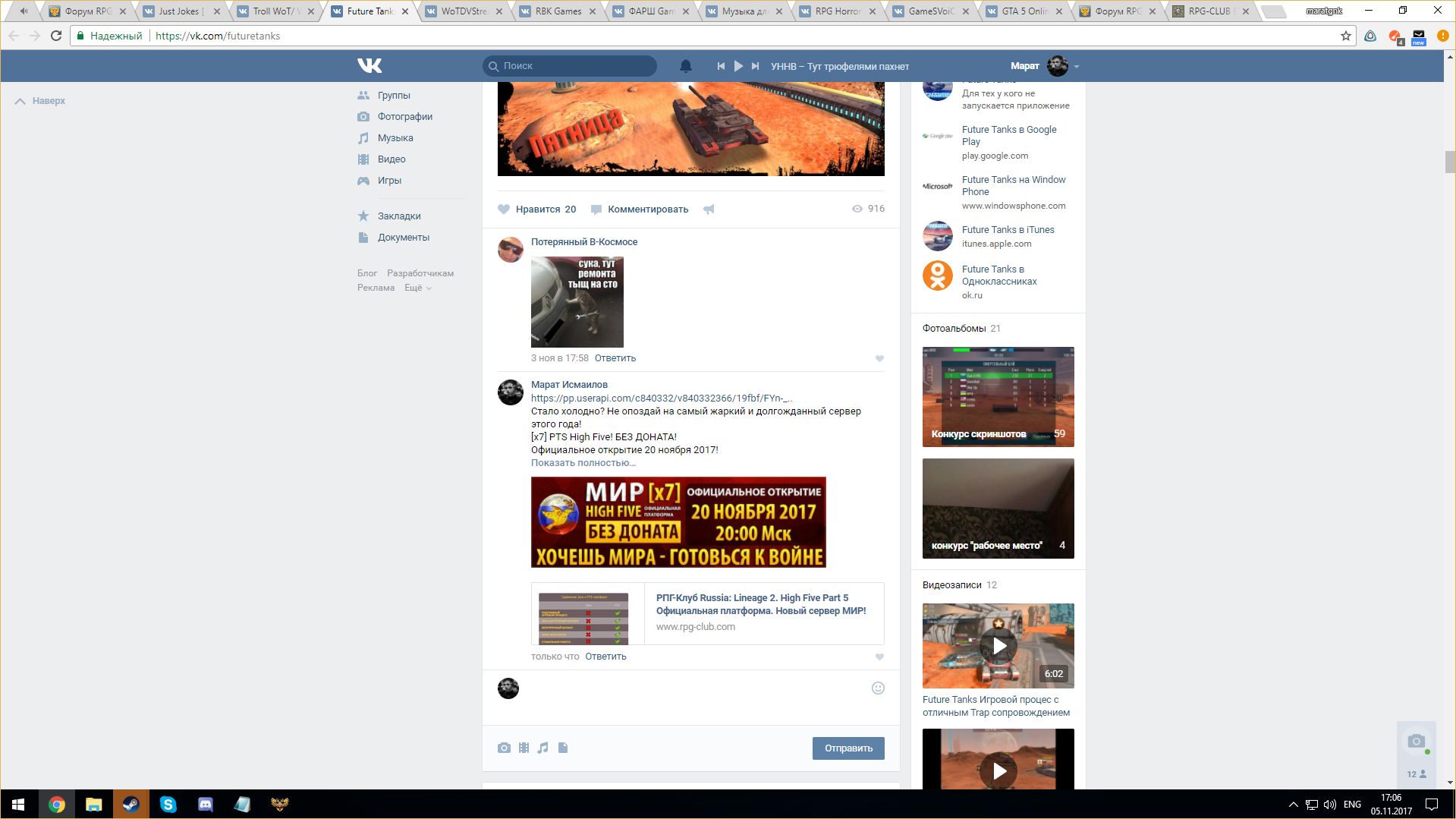
Task: Open Skype from the taskbar
Action: click(168, 805)
